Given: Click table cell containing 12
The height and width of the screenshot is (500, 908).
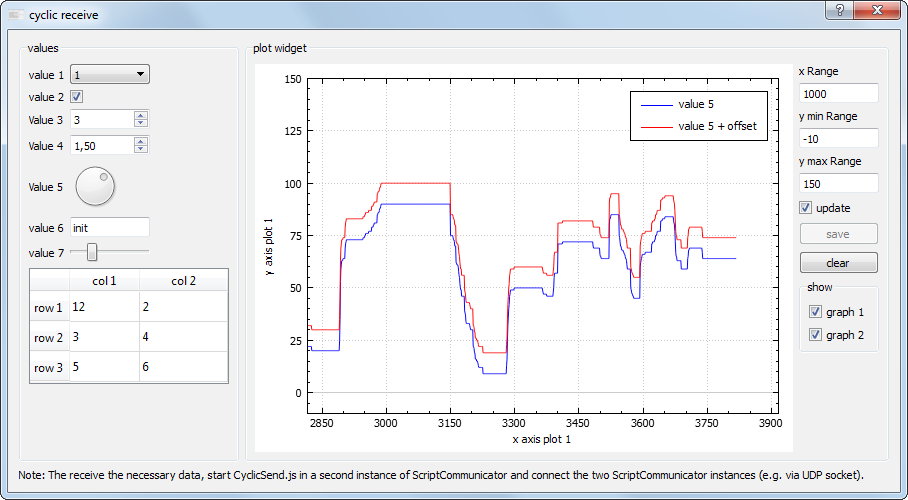Looking at the screenshot, I should [x=104, y=307].
